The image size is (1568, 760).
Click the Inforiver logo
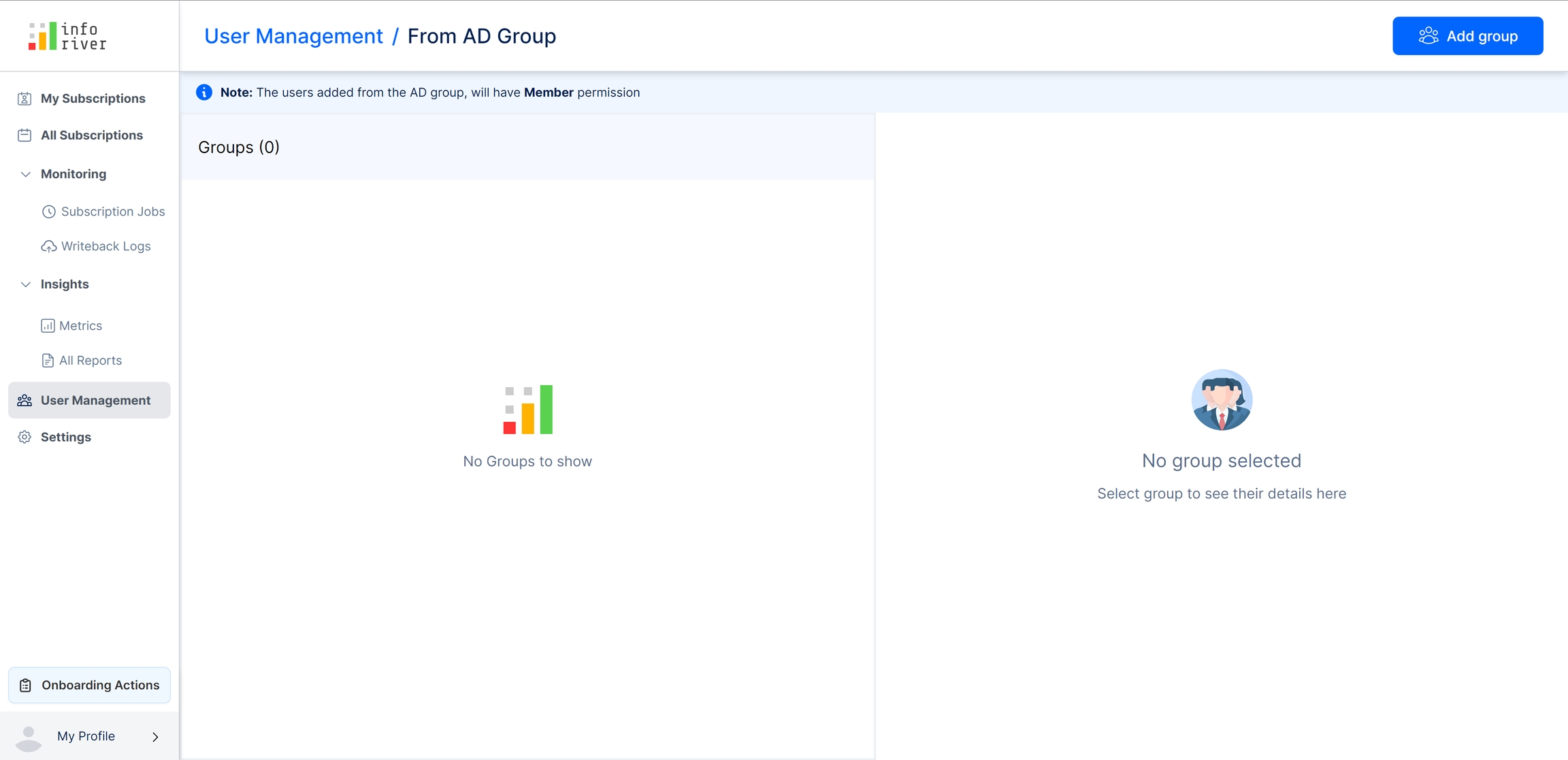67,36
